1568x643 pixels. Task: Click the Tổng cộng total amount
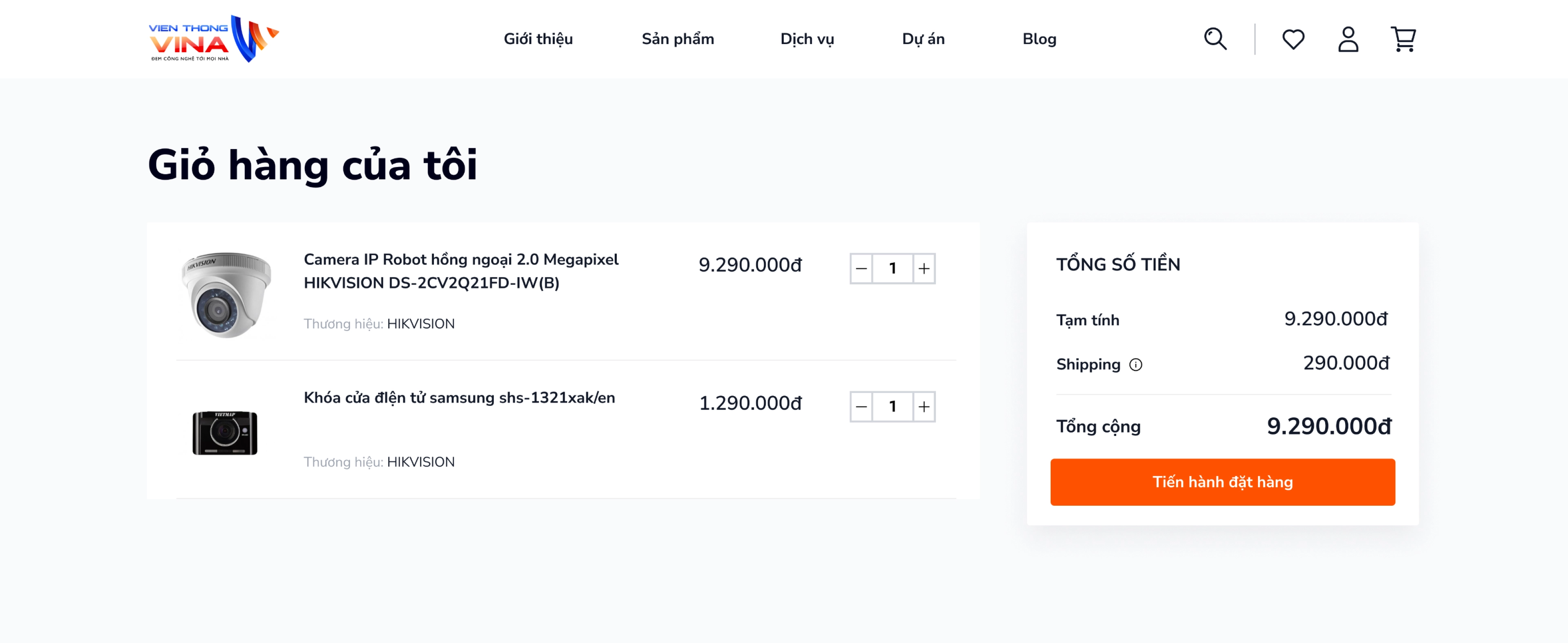coord(1329,426)
